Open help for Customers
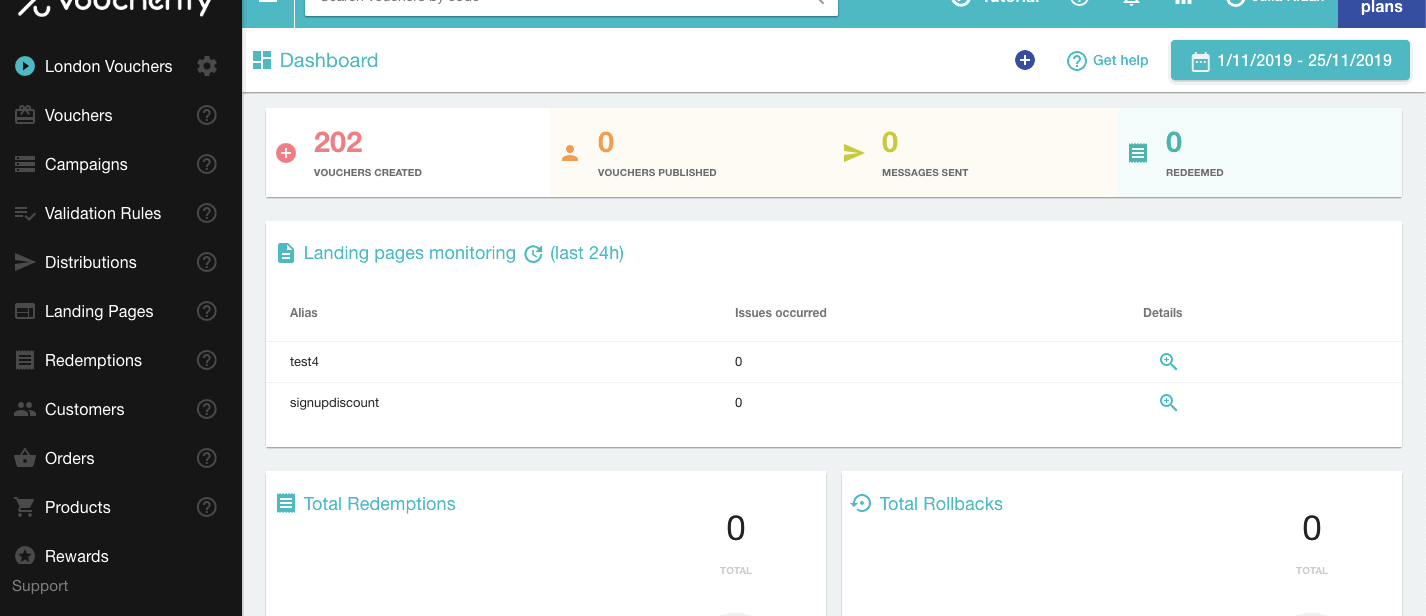Viewport: 1426px width, 616px height. pos(207,409)
